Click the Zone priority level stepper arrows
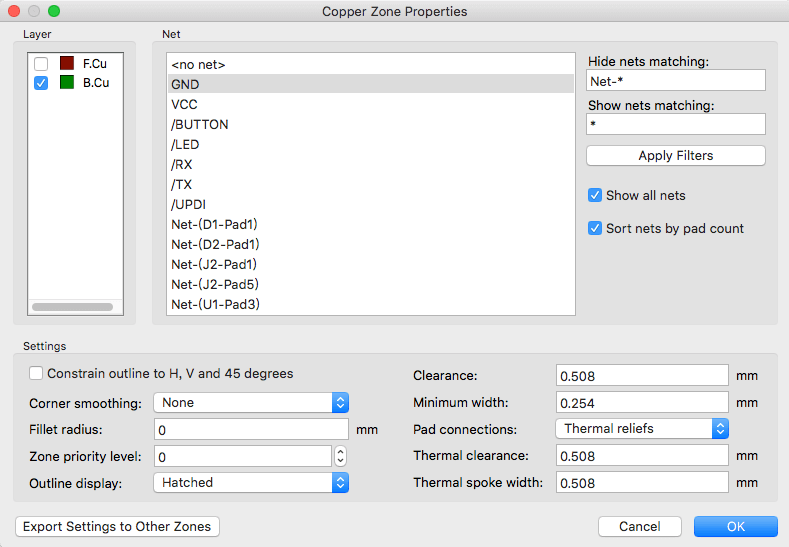This screenshot has width=789, height=547. click(340, 456)
